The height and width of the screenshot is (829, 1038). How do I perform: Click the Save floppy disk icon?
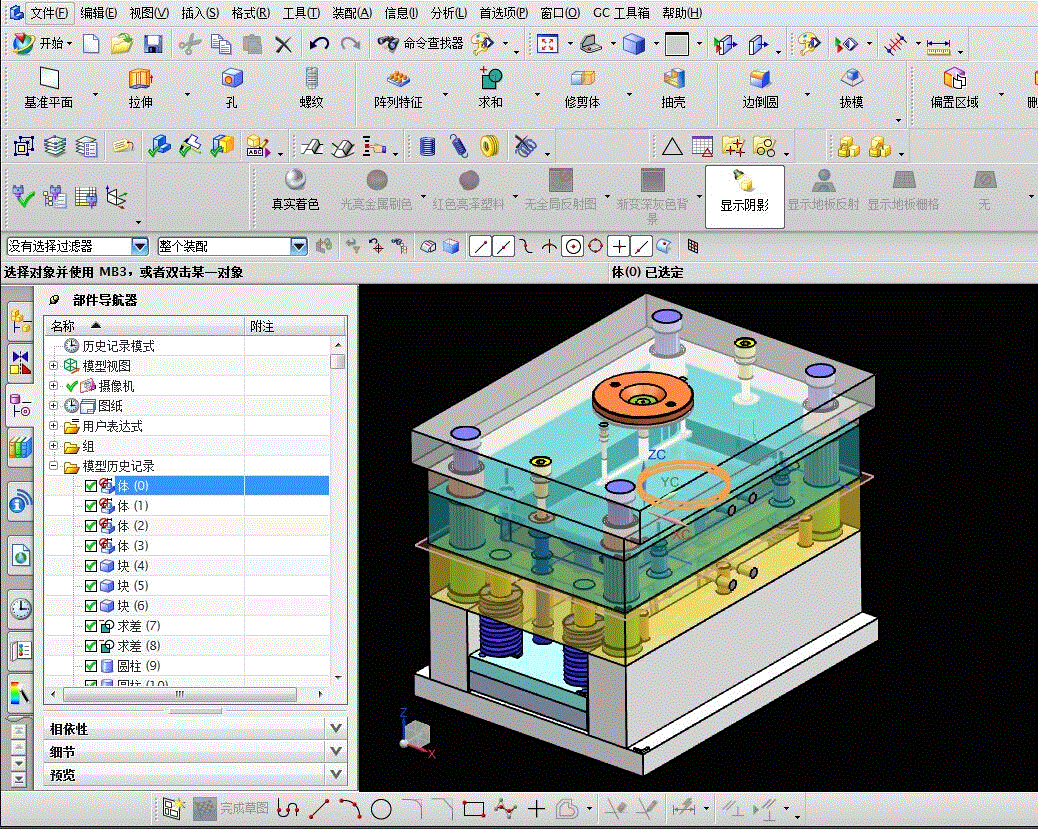tap(153, 44)
